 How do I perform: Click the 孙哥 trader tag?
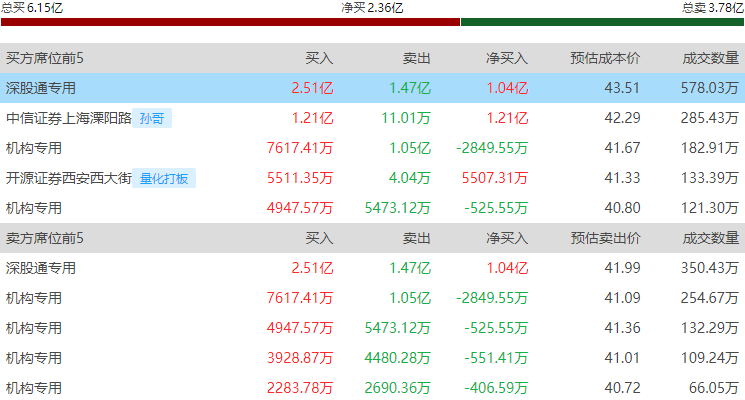click(152, 118)
